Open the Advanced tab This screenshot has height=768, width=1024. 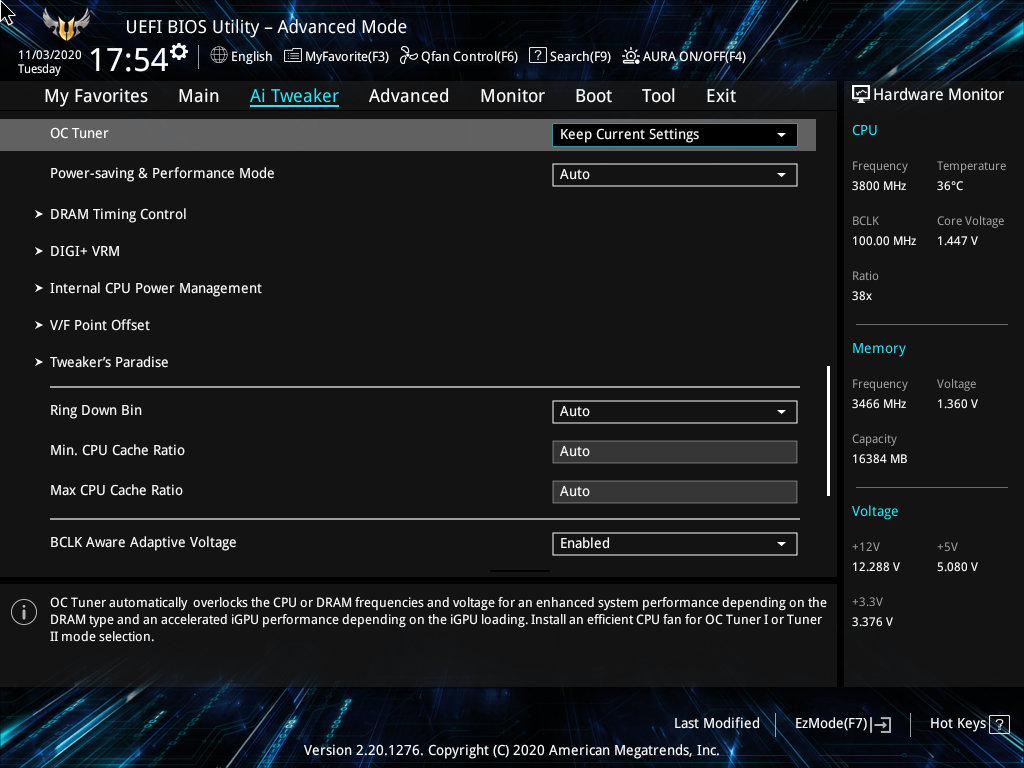pos(409,96)
